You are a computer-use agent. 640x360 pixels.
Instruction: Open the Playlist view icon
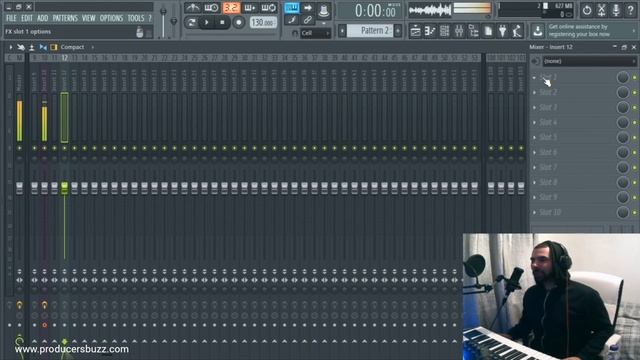click(x=415, y=31)
